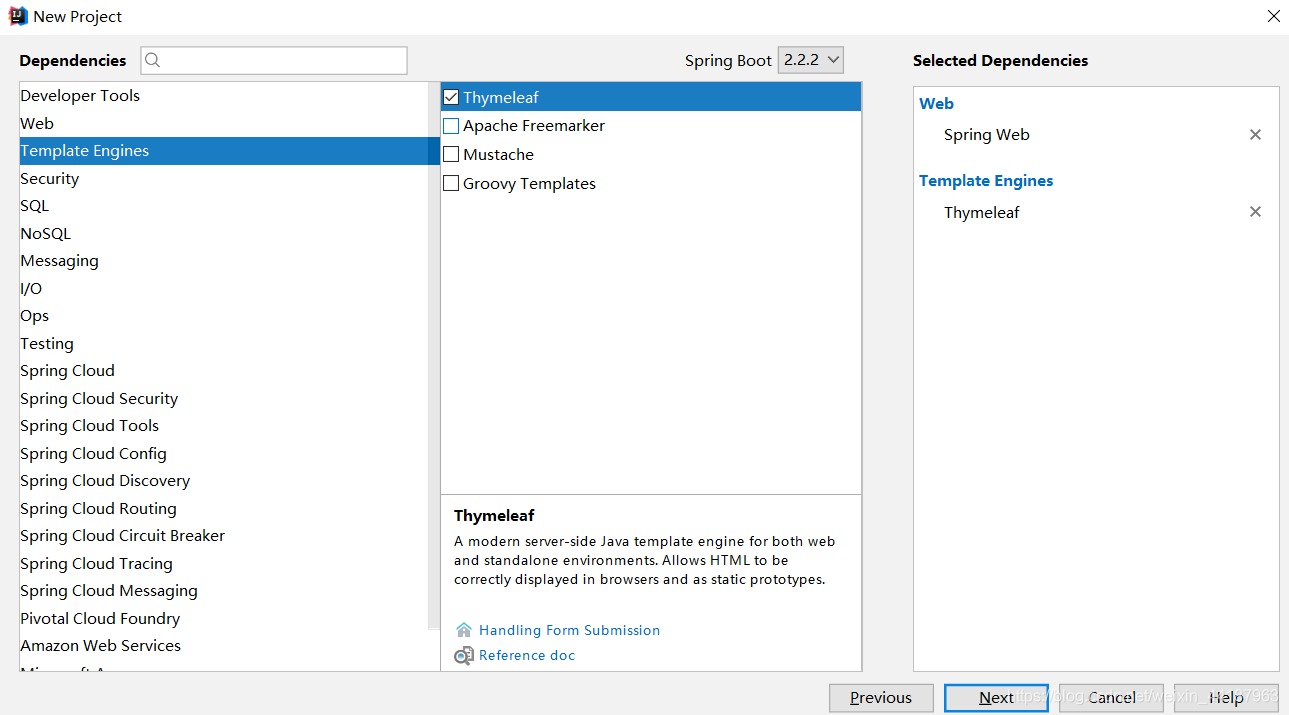Select the I/O category
Viewport: 1289px width, 715px height.
click(x=225, y=289)
